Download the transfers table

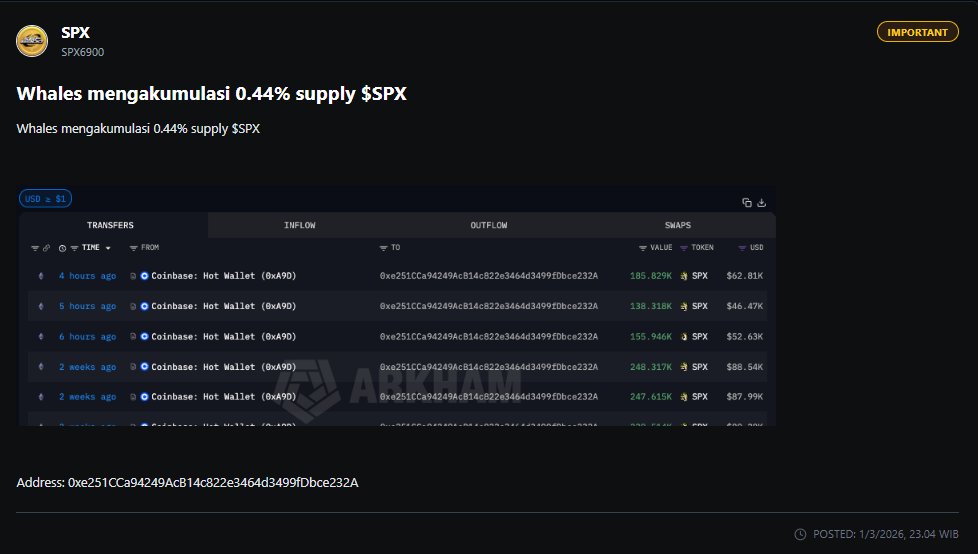pyautogui.click(x=762, y=202)
